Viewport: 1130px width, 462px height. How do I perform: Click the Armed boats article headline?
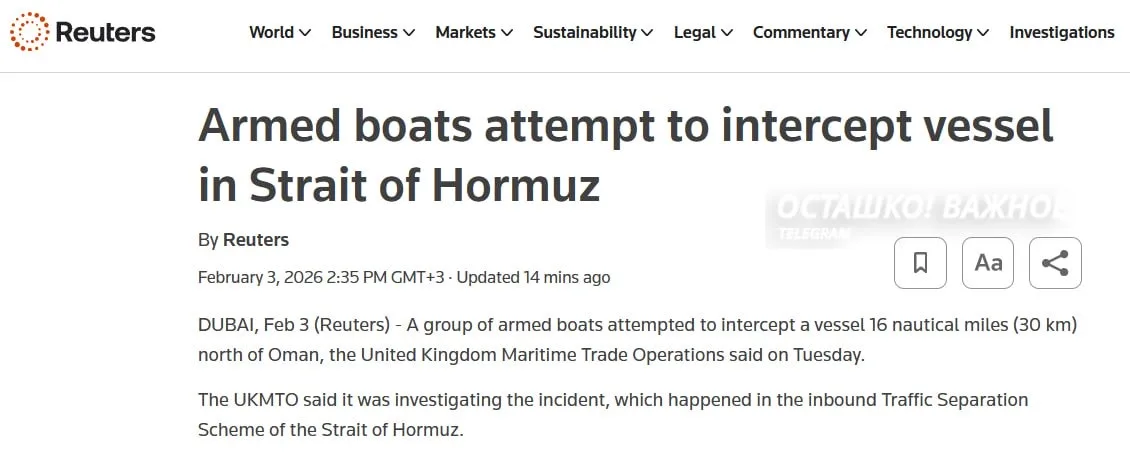[625, 155]
